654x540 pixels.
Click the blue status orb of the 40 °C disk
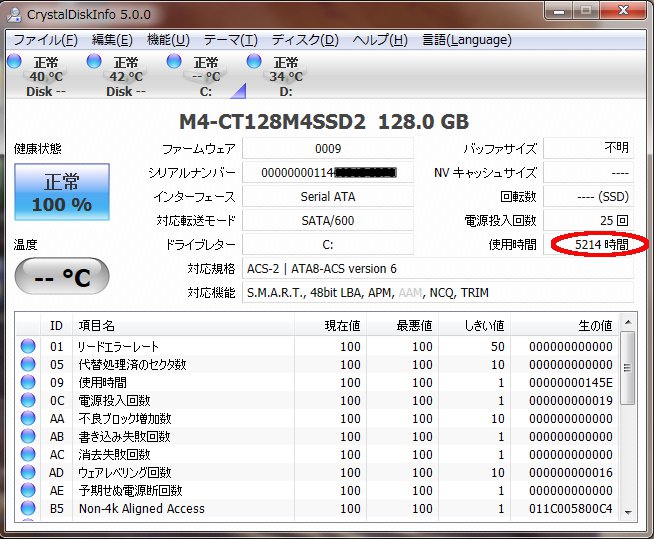coord(15,61)
